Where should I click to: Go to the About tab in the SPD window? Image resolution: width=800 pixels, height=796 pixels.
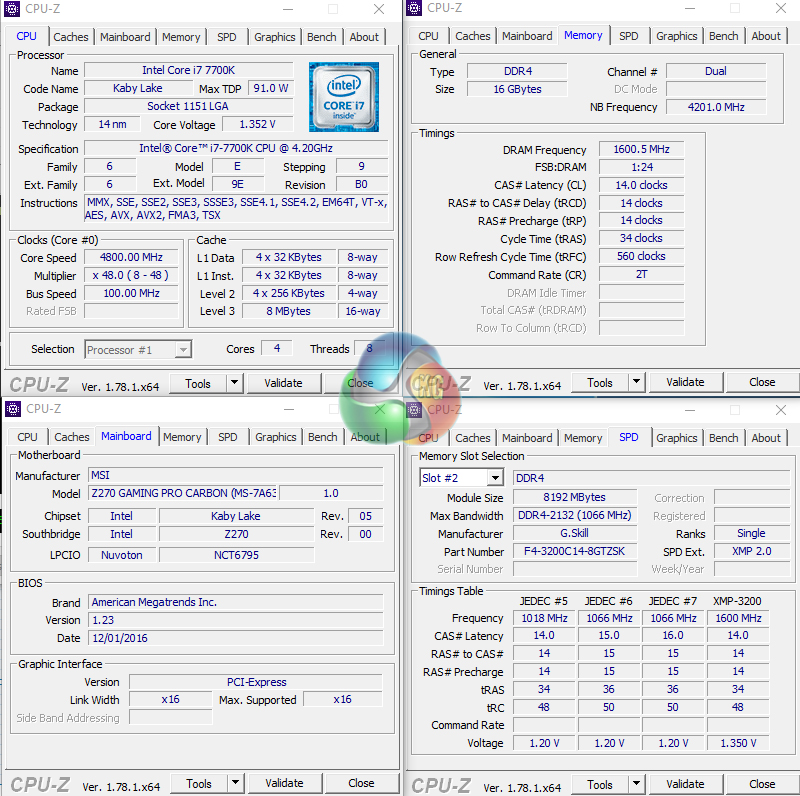pos(766,438)
